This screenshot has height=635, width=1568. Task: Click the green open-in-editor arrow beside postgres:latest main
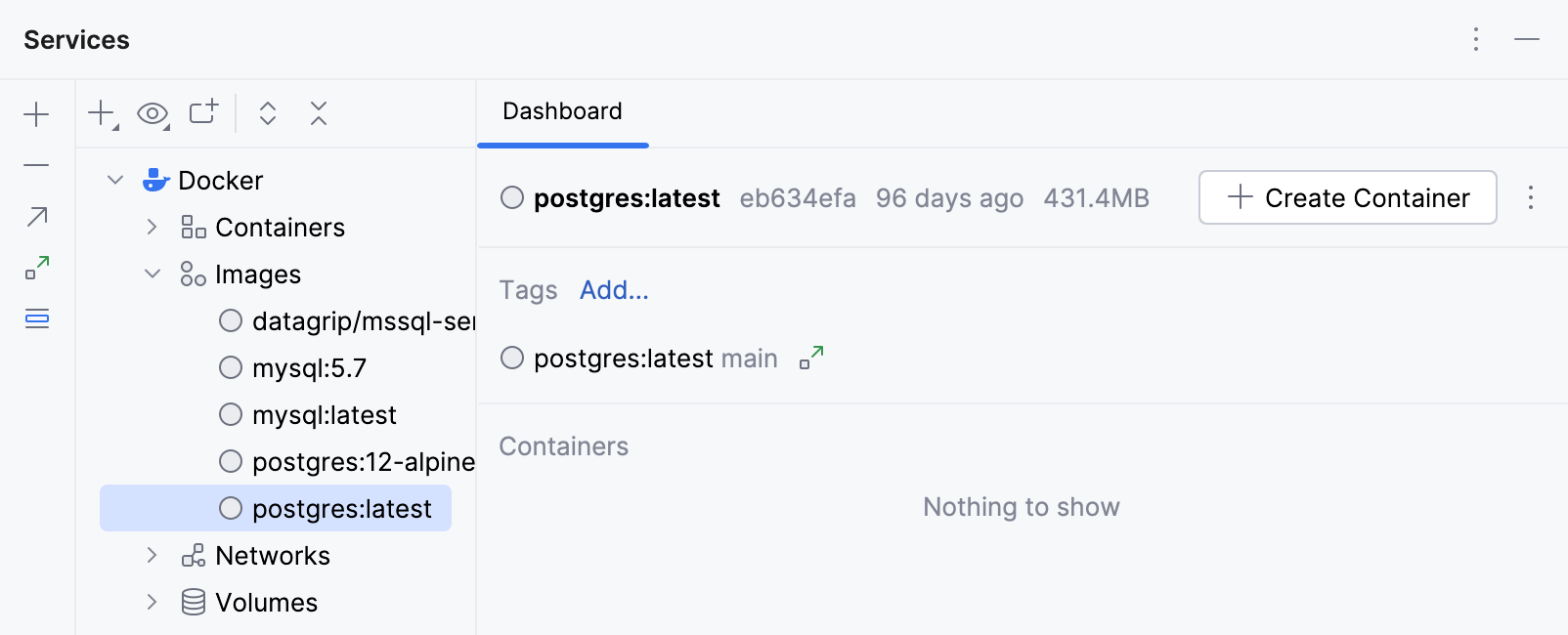(x=811, y=358)
